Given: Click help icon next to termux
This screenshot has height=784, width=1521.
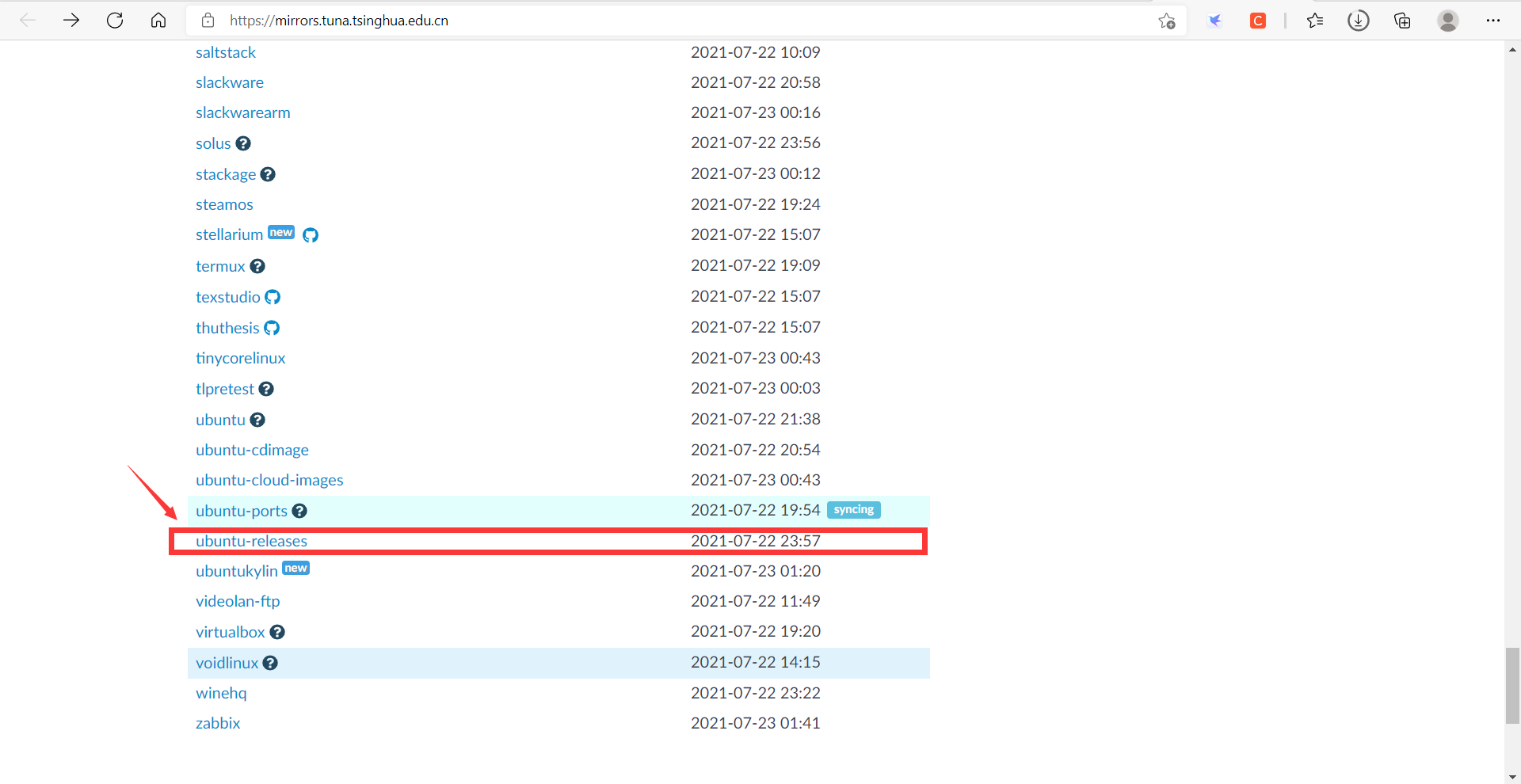Looking at the screenshot, I should click(x=257, y=266).
